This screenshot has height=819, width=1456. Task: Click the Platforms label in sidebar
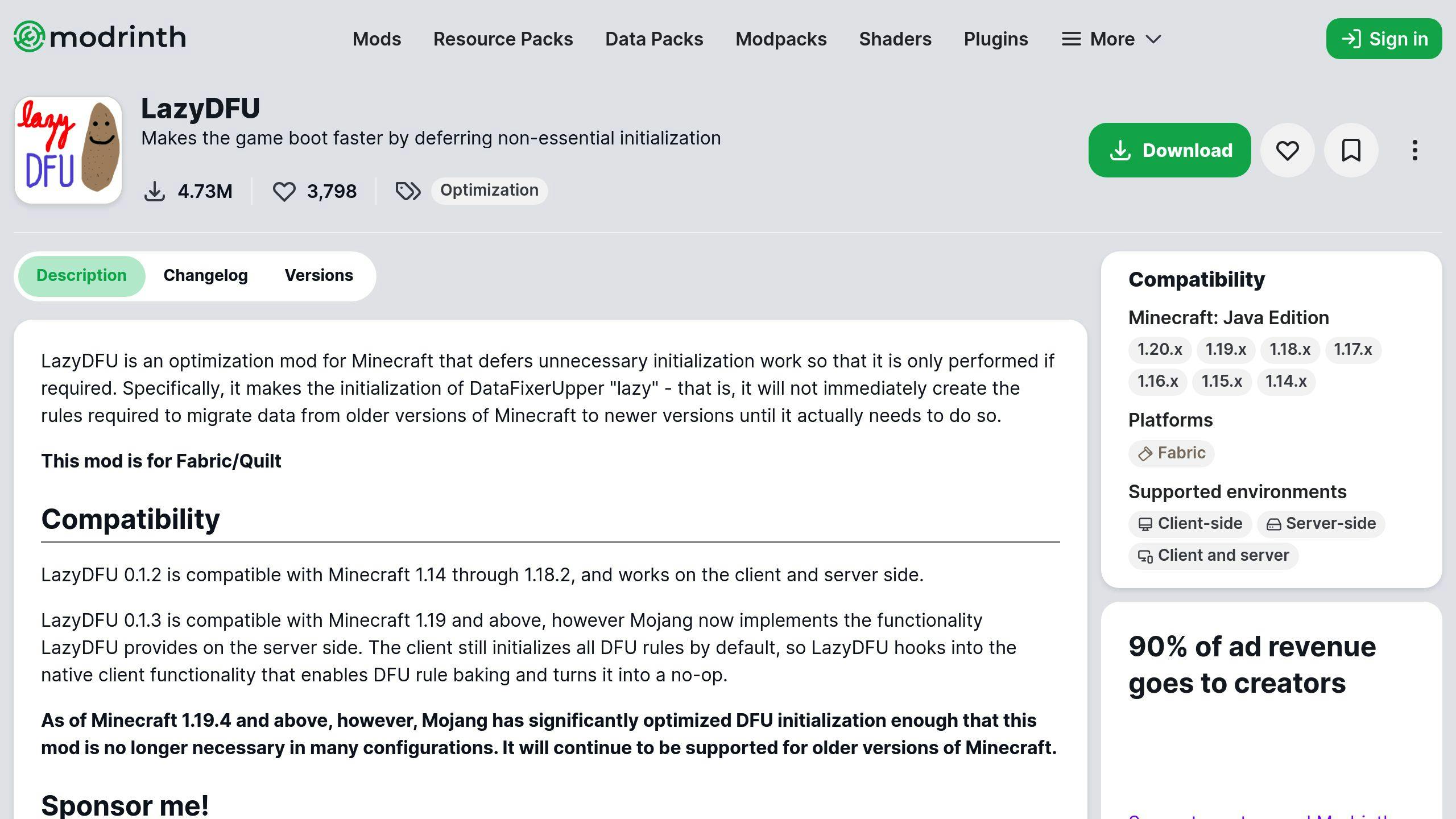click(x=1170, y=420)
